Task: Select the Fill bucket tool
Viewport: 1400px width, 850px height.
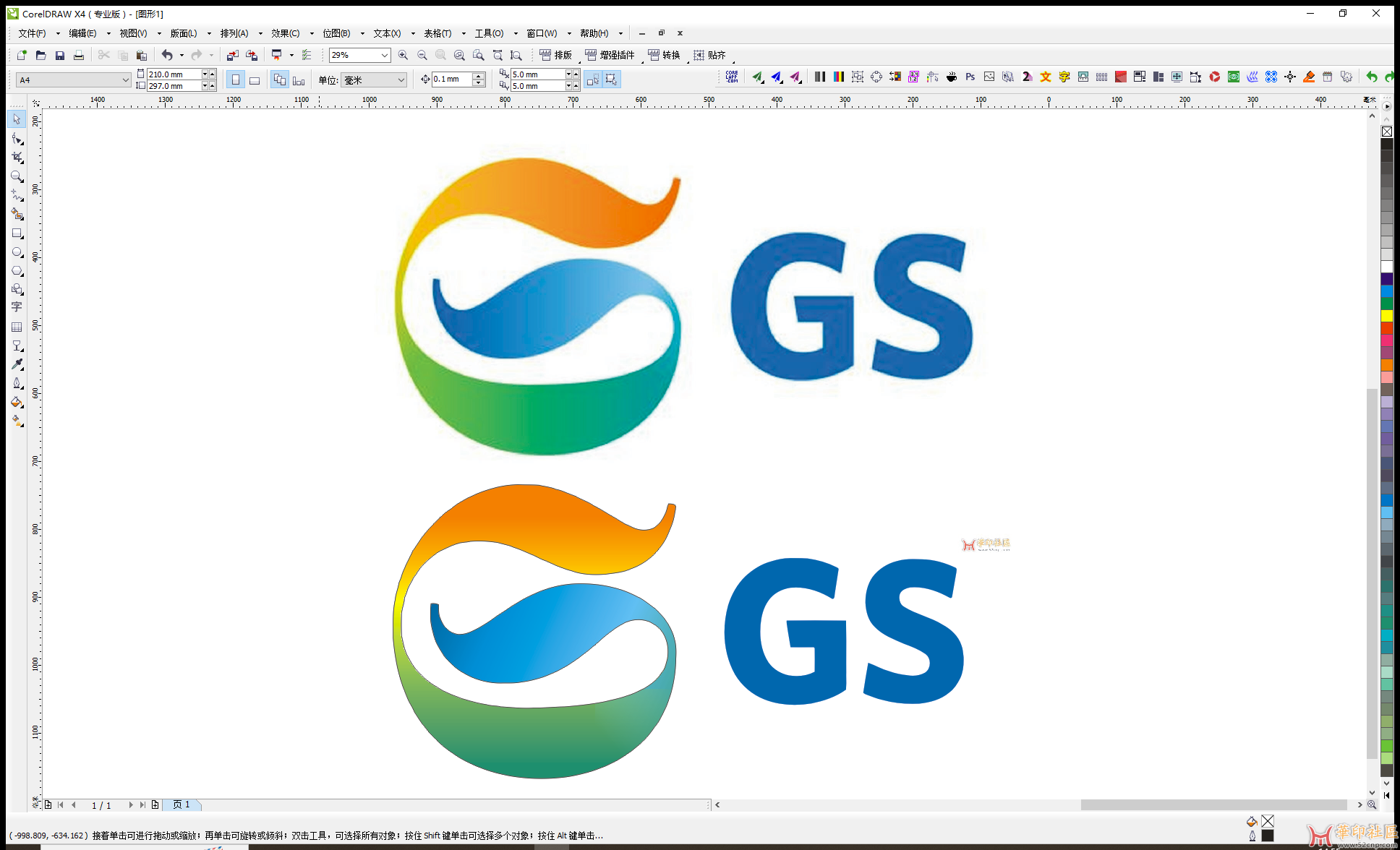Action: 17,402
